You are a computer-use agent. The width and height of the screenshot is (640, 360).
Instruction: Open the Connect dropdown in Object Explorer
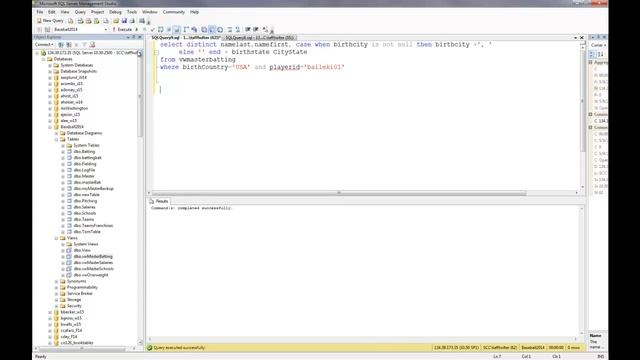coord(44,44)
